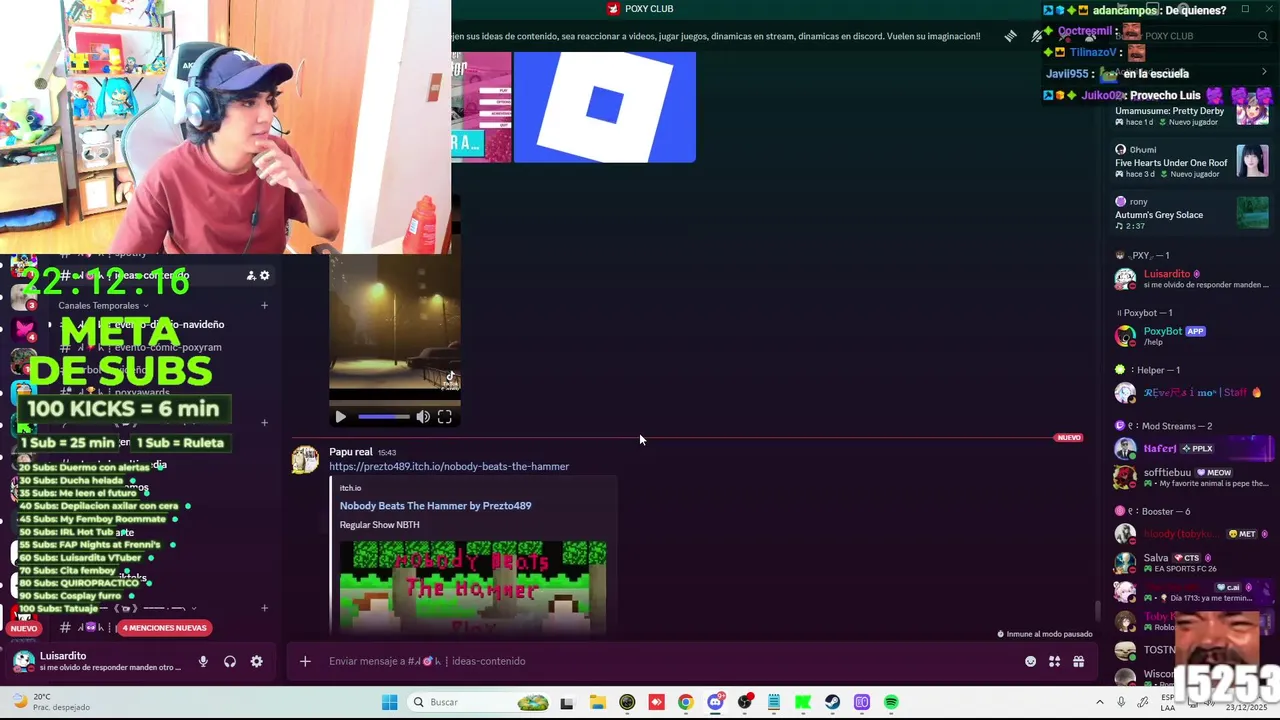Click the Inmune al modo pausado label
The height and width of the screenshot is (720, 1280).
coord(1045,634)
